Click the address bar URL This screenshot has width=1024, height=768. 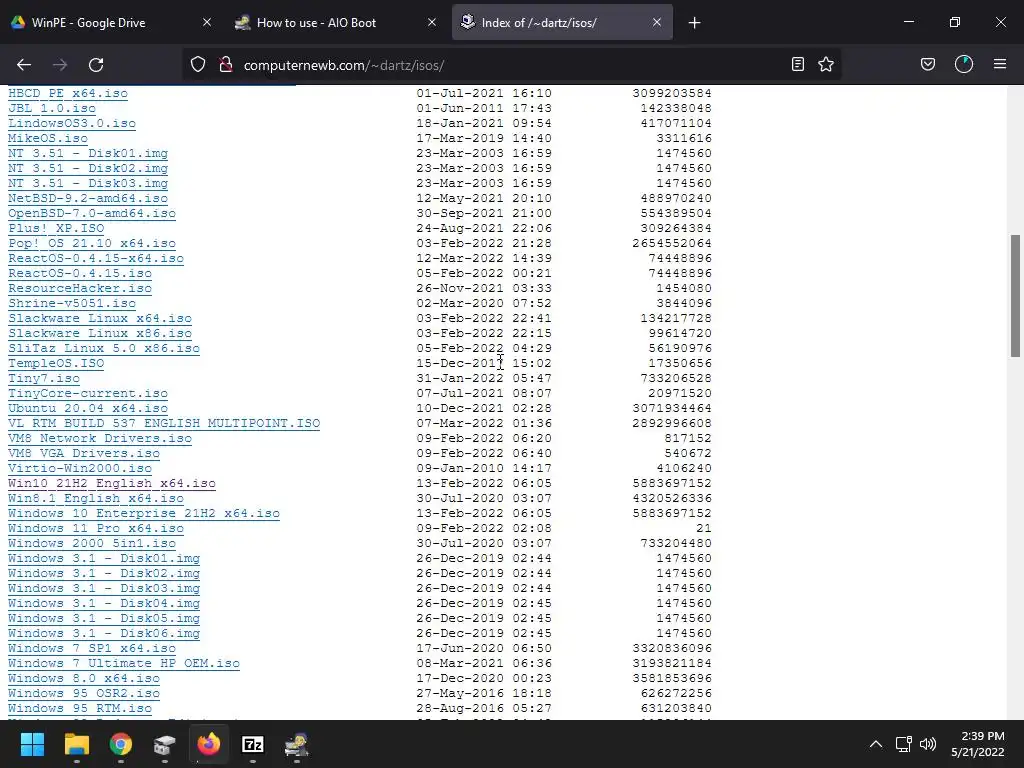[344, 65]
